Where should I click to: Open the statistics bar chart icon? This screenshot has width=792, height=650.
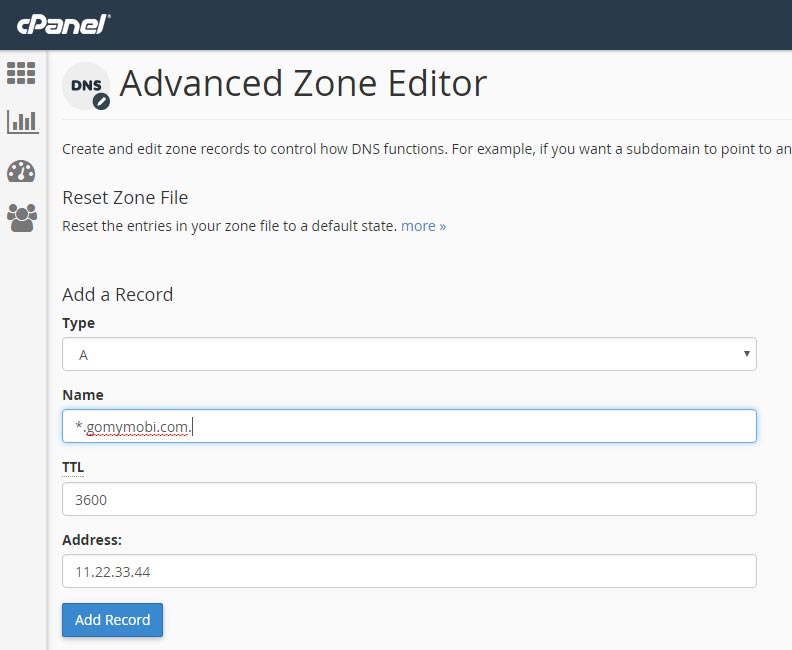pos(22,122)
